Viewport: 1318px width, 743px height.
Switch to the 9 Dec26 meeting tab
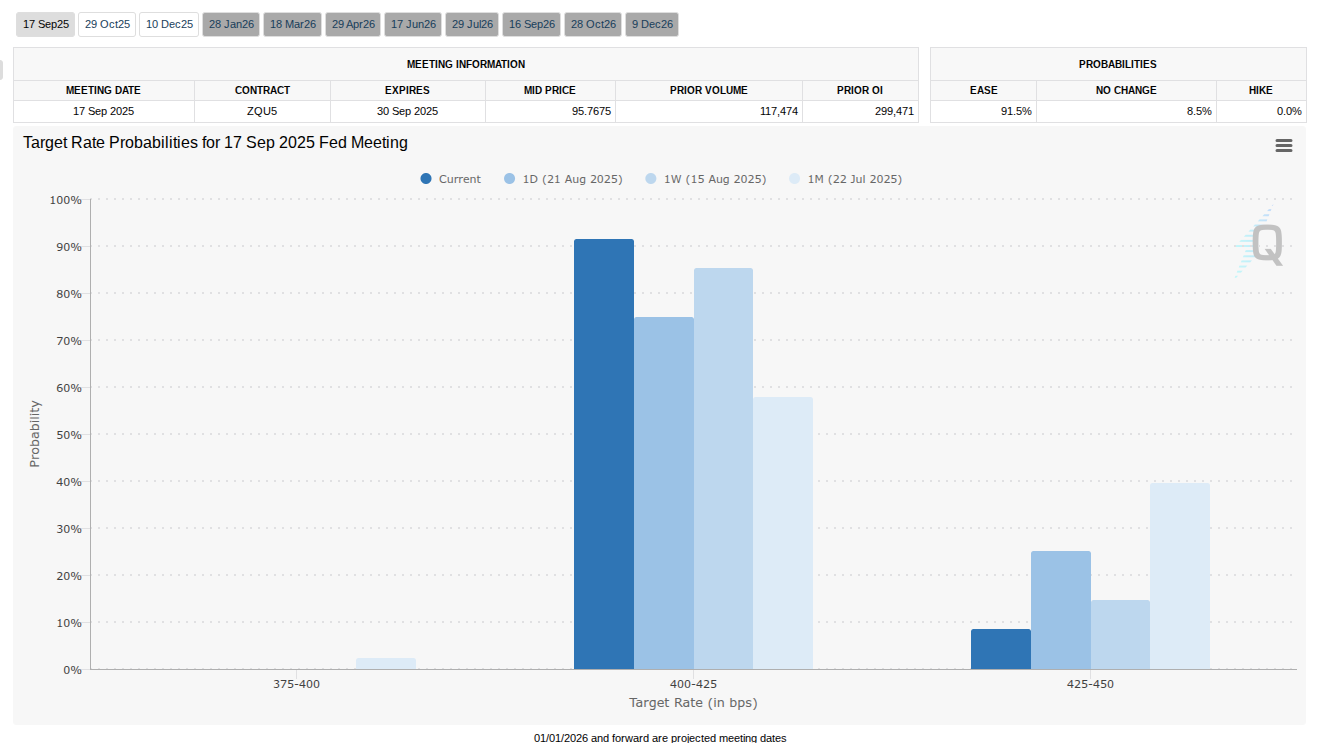(652, 24)
